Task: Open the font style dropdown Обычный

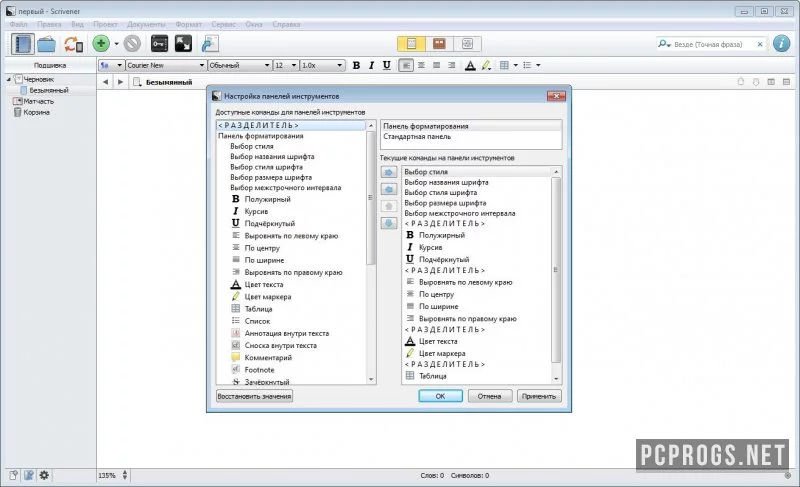Action: coord(239,65)
